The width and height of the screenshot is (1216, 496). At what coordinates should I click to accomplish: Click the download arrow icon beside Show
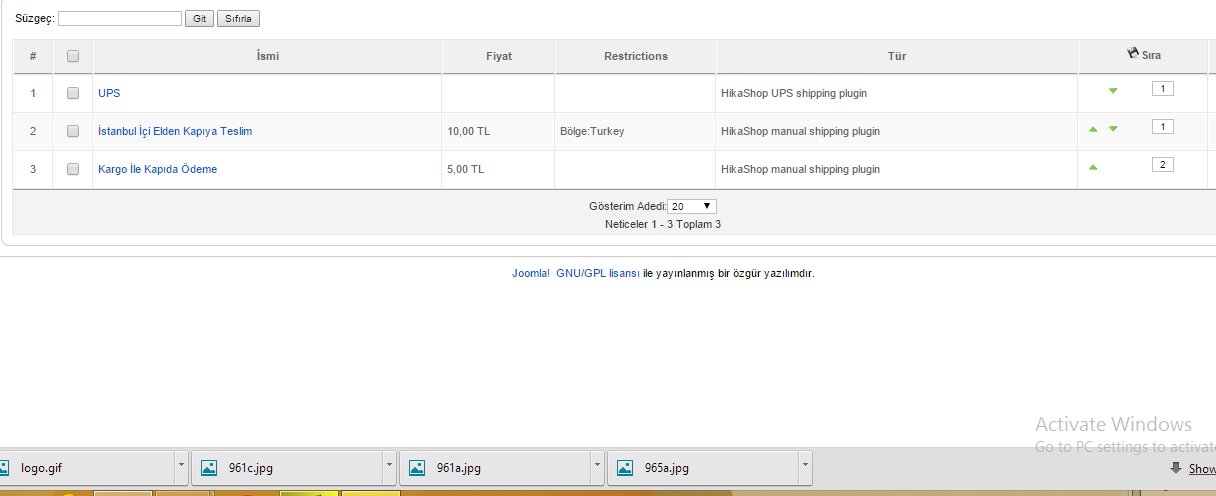(x=1176, y=468)
